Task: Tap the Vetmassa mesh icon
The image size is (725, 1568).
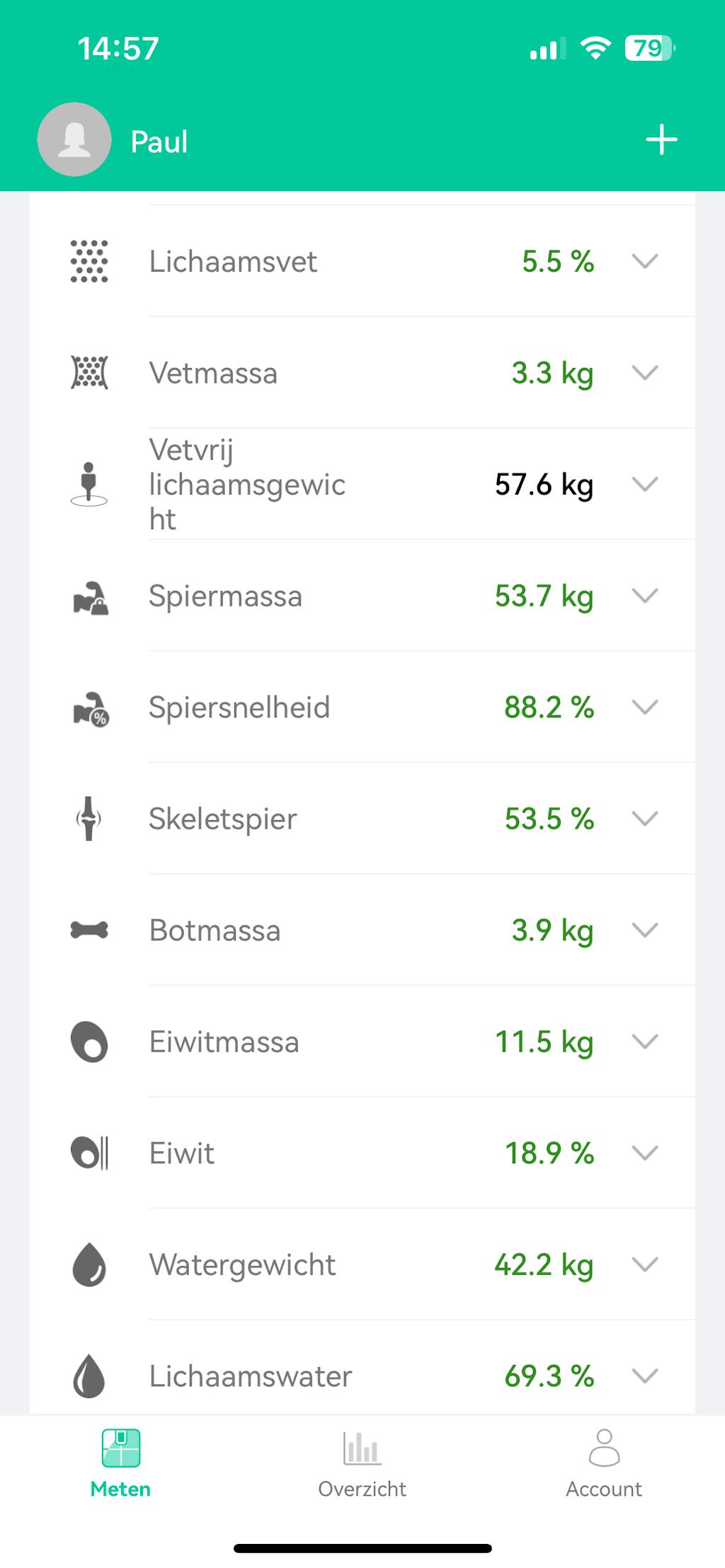Action: [89, 372]
